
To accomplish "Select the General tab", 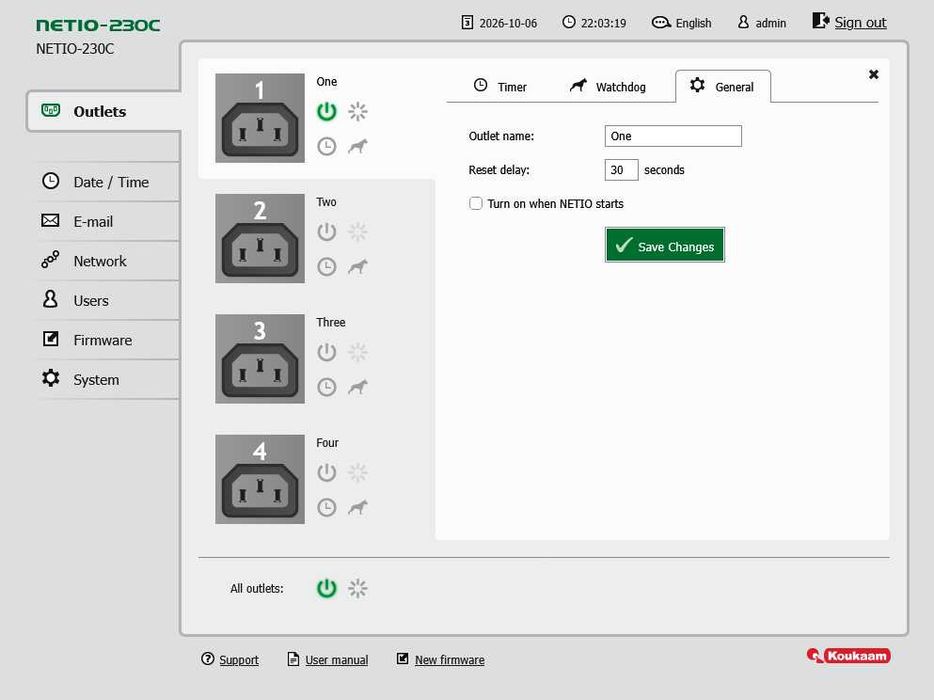I will coord(723,87).
